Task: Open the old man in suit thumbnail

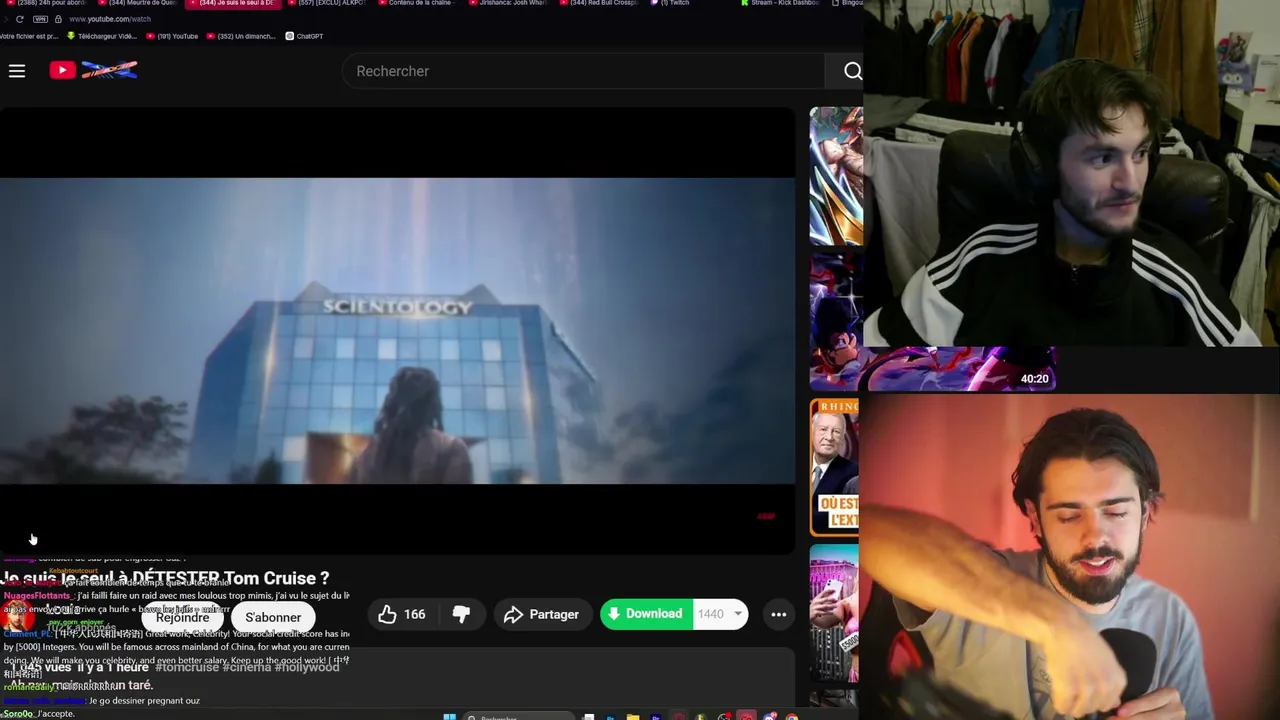Action: (835, 467)
